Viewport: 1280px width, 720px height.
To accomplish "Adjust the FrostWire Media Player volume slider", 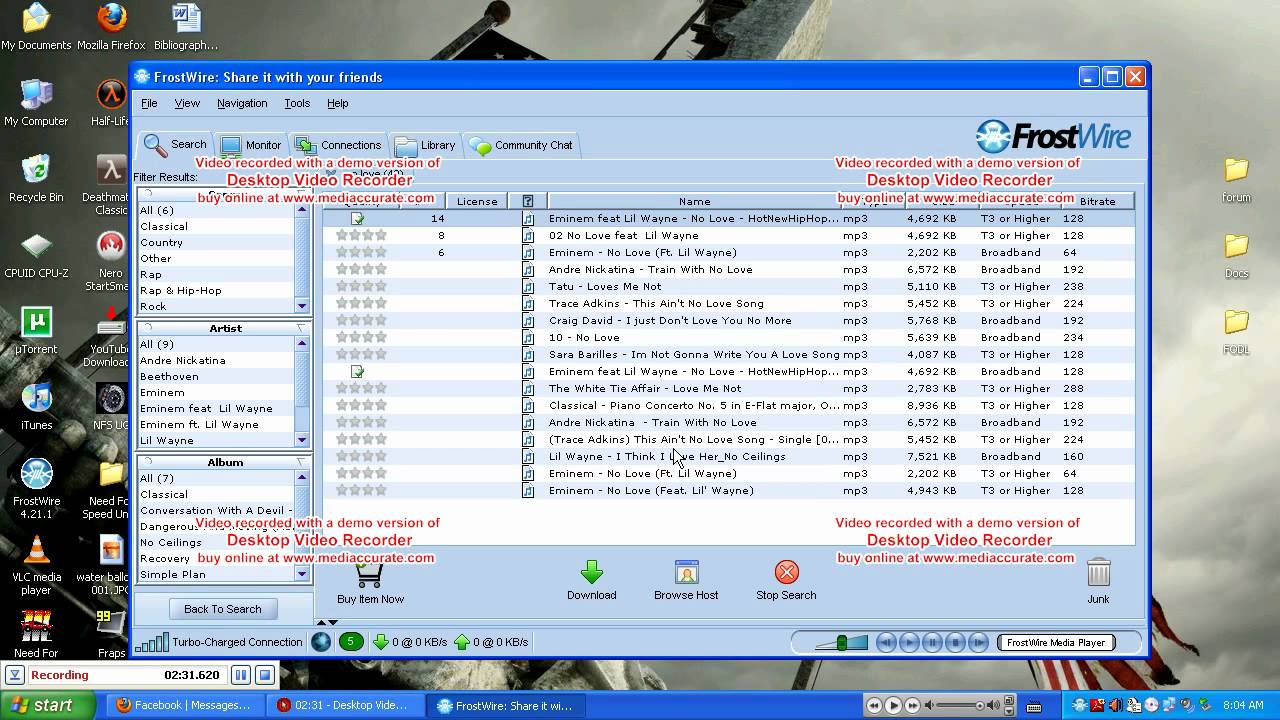I will (841, 643).
